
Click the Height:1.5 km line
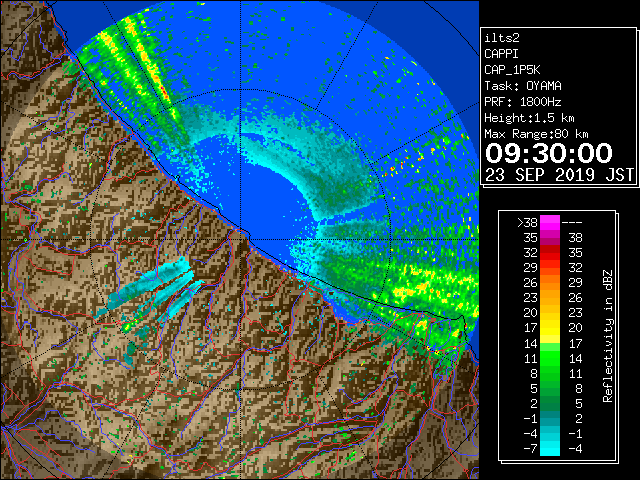(x=529, y=118)
